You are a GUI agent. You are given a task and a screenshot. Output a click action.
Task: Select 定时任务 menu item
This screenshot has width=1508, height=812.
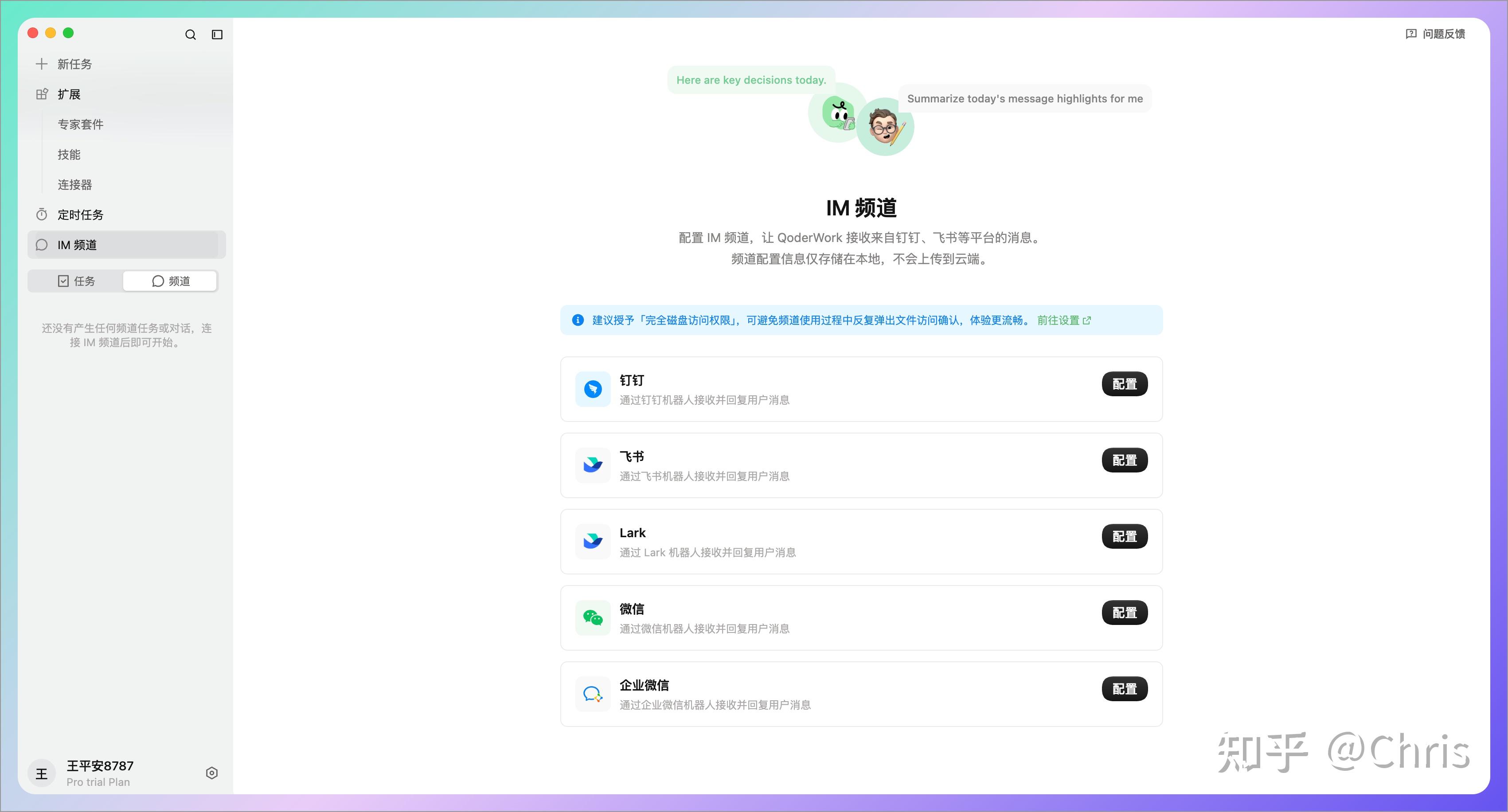[x=126, y=215]
